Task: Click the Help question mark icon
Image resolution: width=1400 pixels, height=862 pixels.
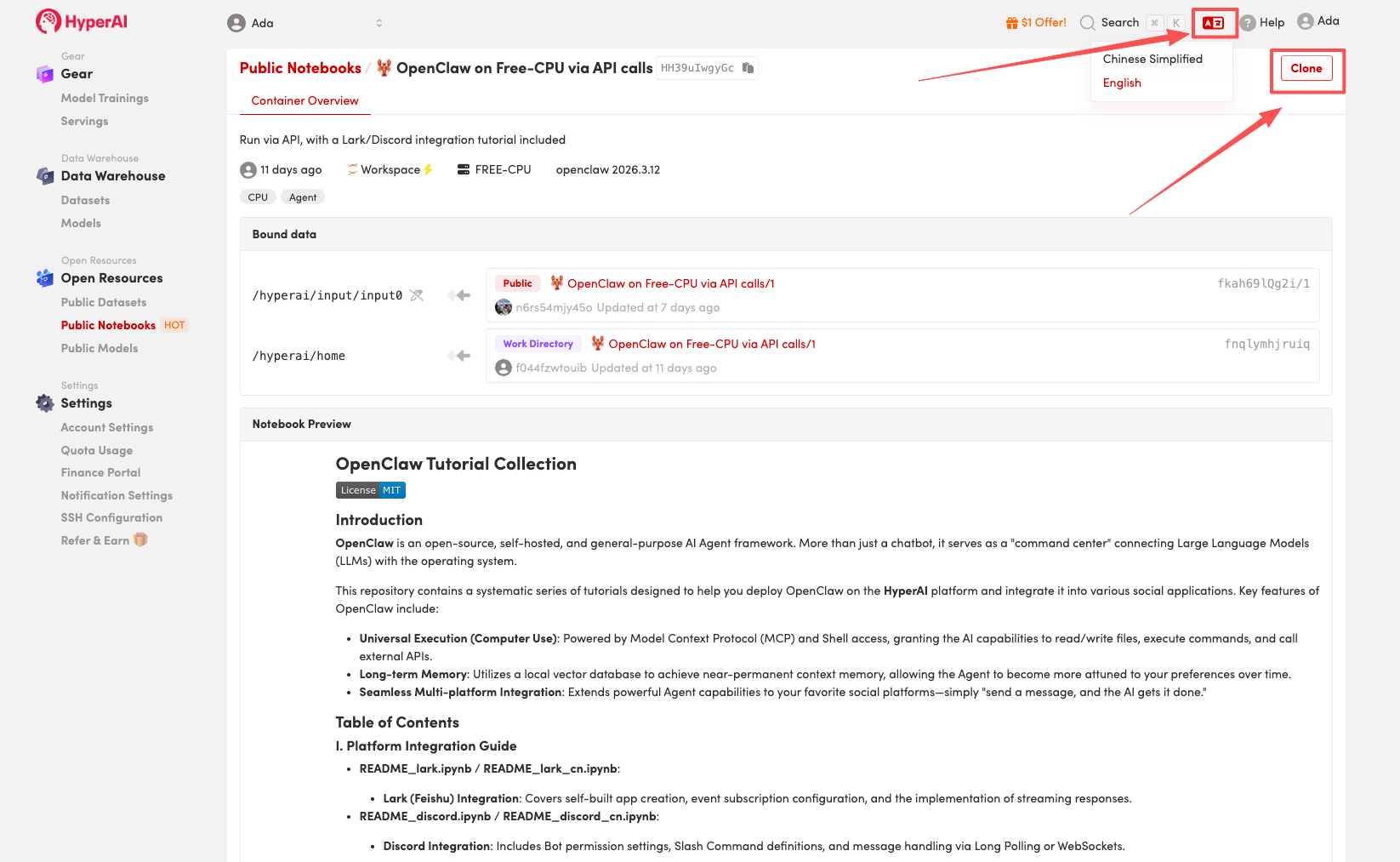Action: pyautogui.click(x=1248, y=23)
